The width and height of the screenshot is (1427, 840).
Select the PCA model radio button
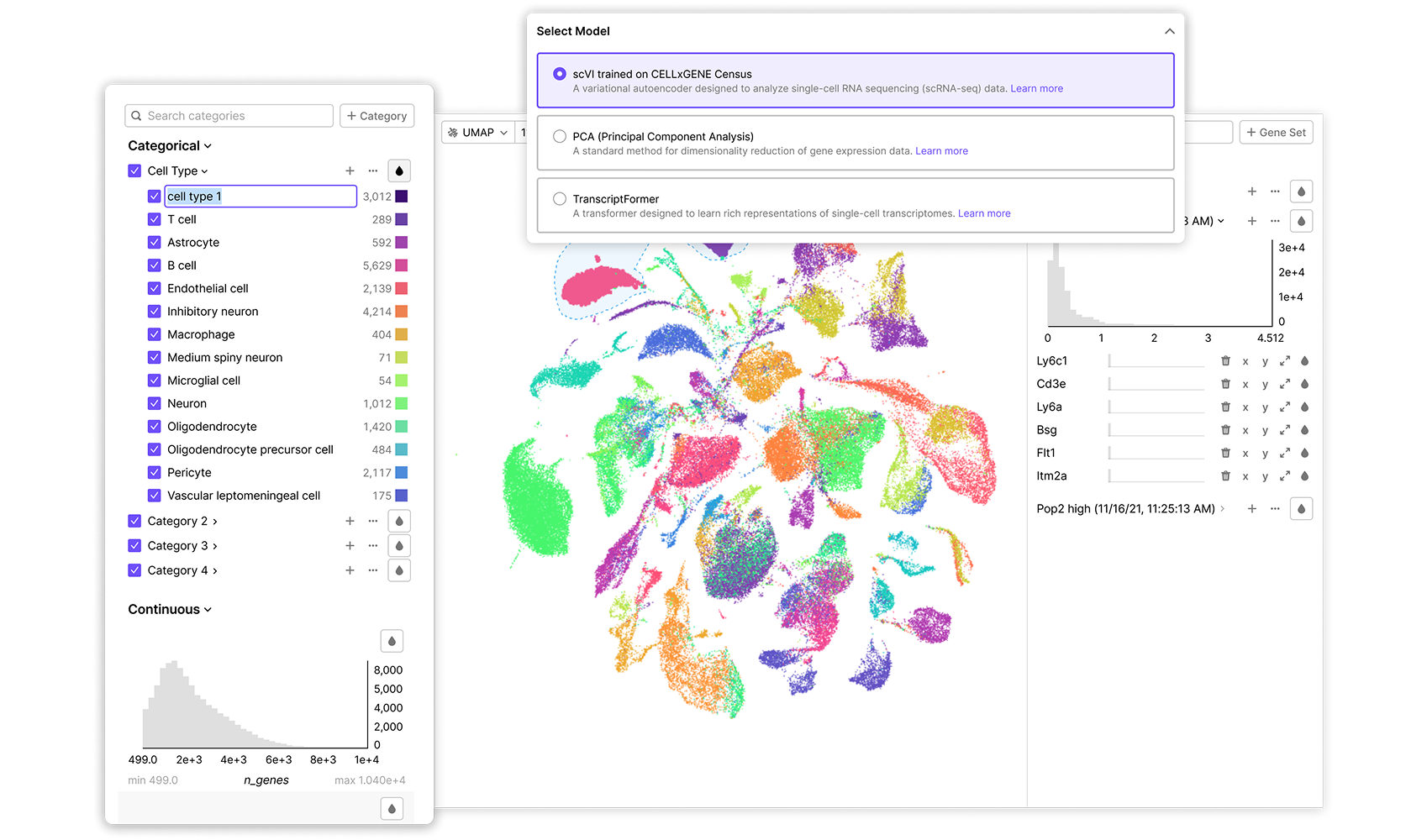(x=559, y=136)
